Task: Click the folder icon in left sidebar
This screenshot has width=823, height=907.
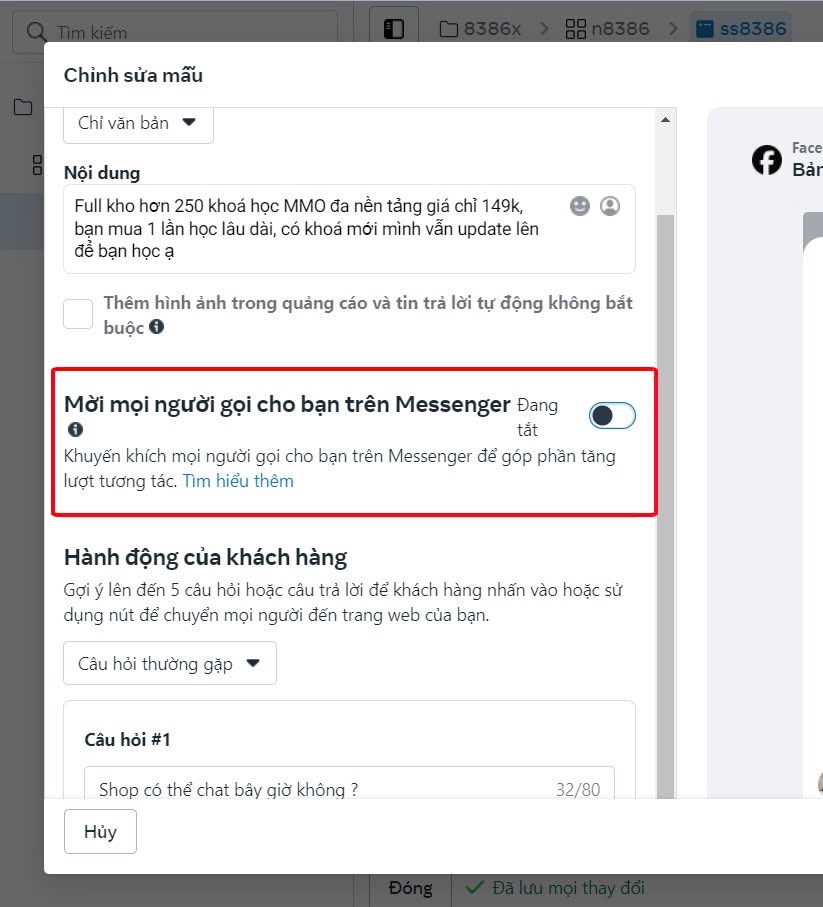Action: (23, 107)
